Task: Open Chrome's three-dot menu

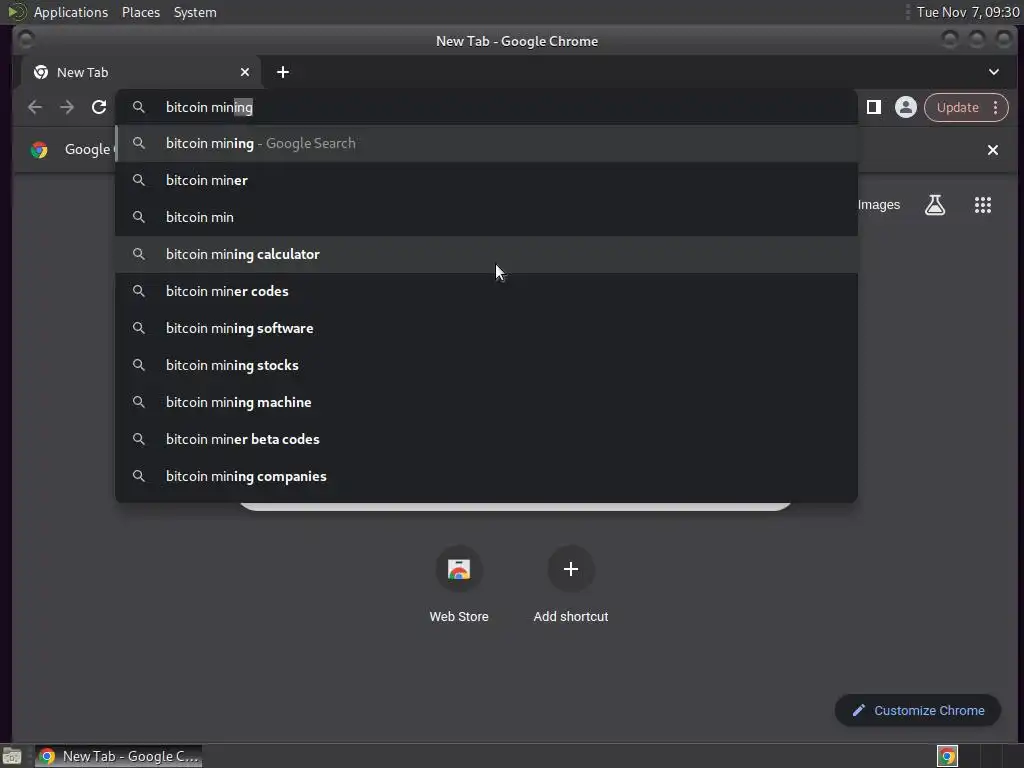Action: pos(995,108)
